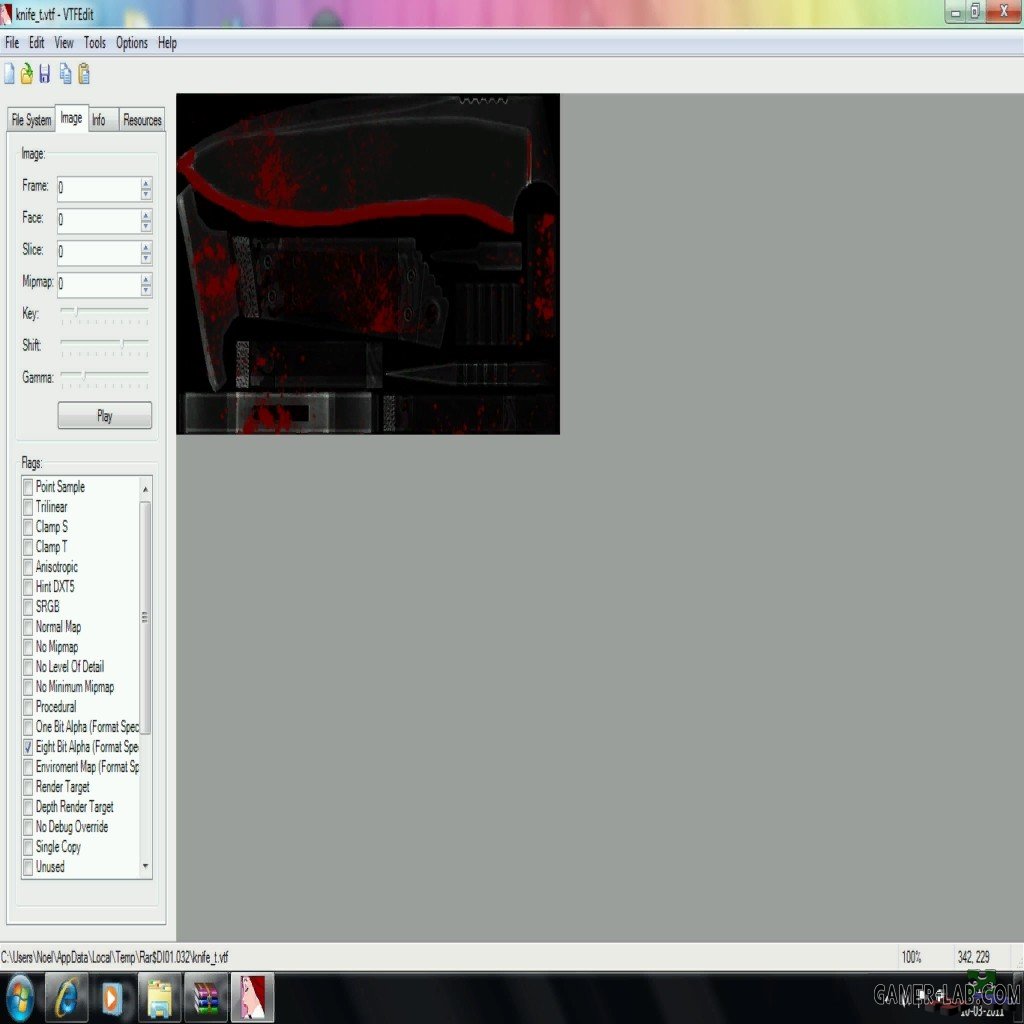
Task: Click the Face spinner arrows
Action: [146, 221]
